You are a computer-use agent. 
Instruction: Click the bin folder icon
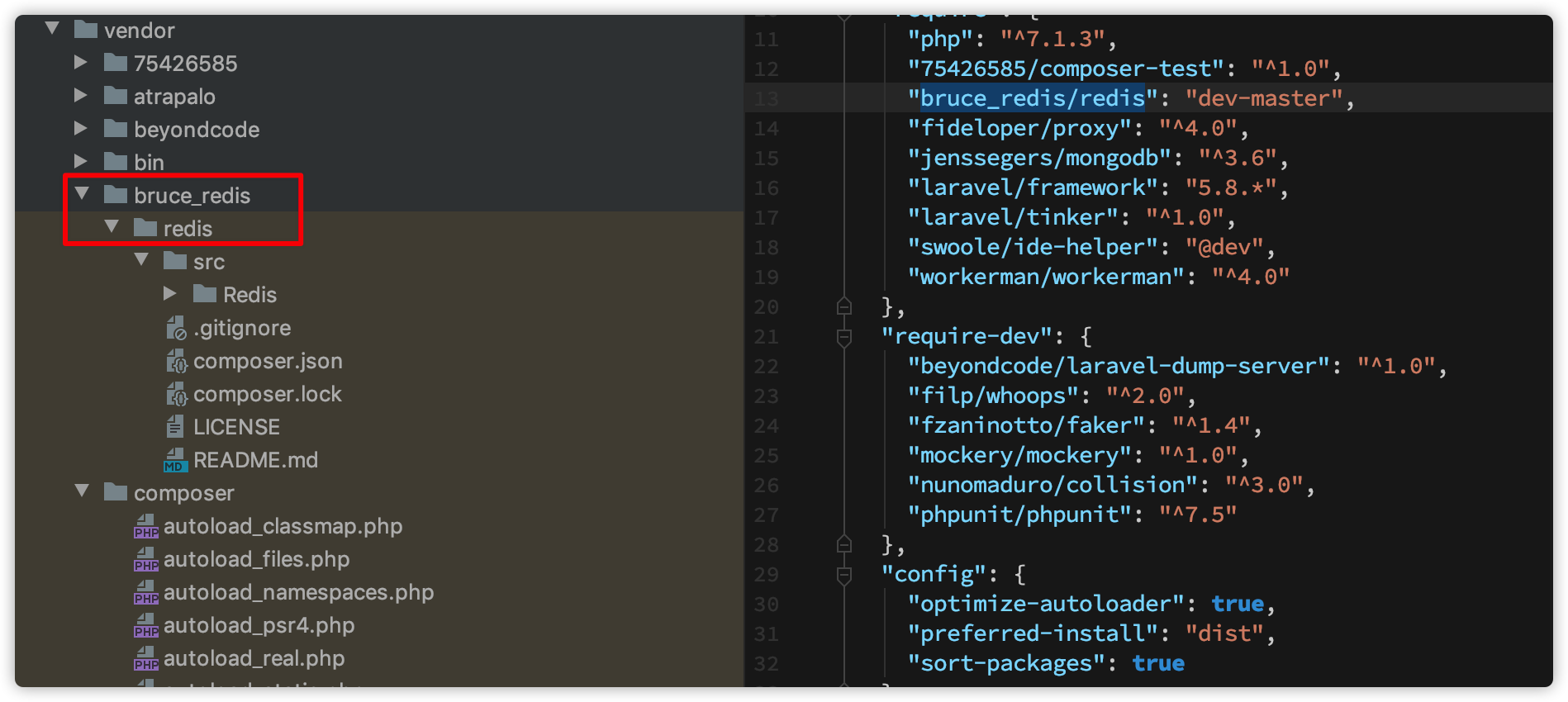click(116, 162)
